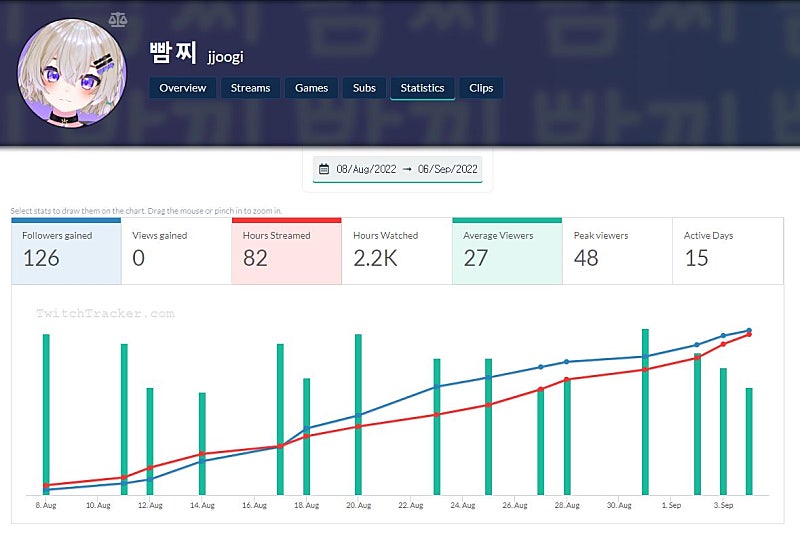Image resolution: width=800 pixels, height=535 pixels.
Task: Open the date range picker field
Action: [x=397, y=169]
